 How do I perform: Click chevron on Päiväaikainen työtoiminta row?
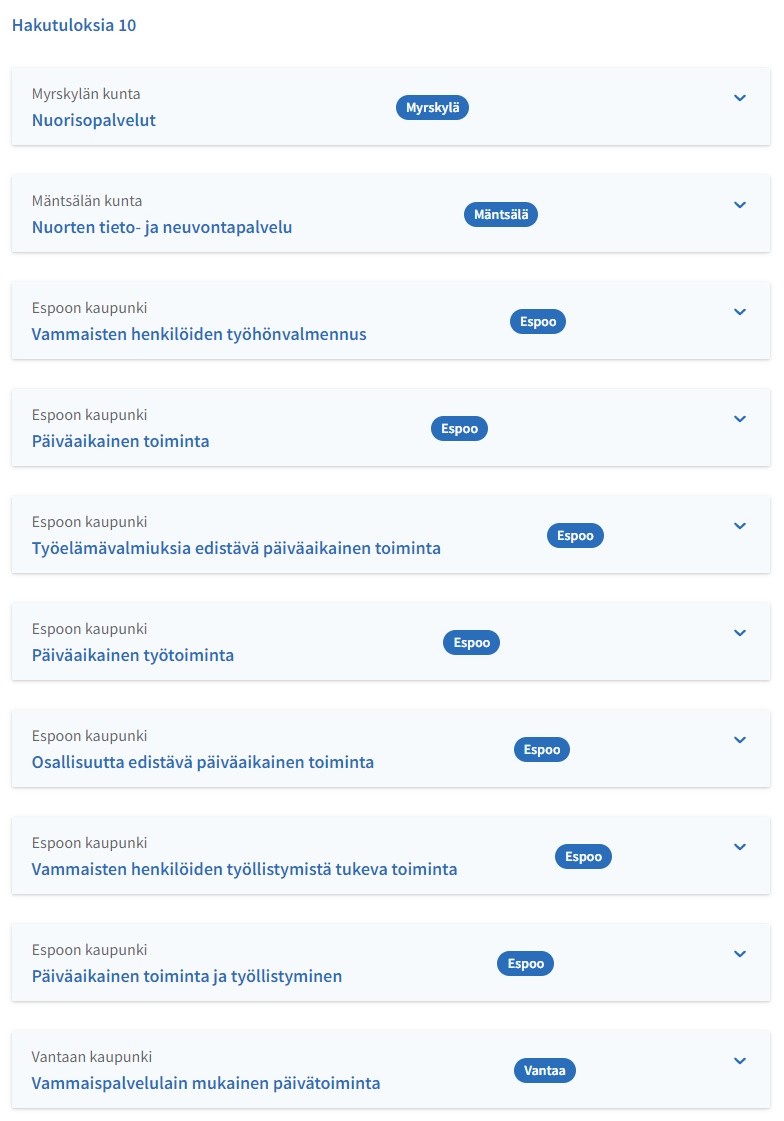[x=740, y=633]
